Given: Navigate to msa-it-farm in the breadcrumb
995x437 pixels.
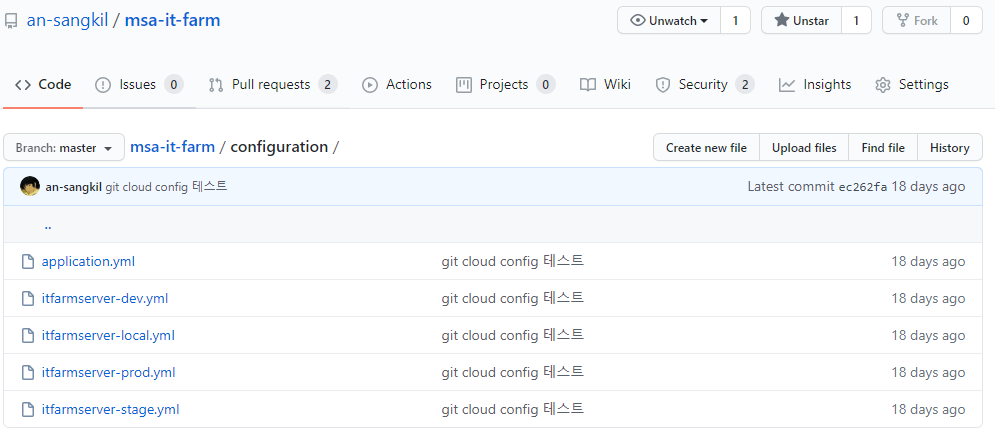Looking at the screenshot, I should click(x=173, y=147).
